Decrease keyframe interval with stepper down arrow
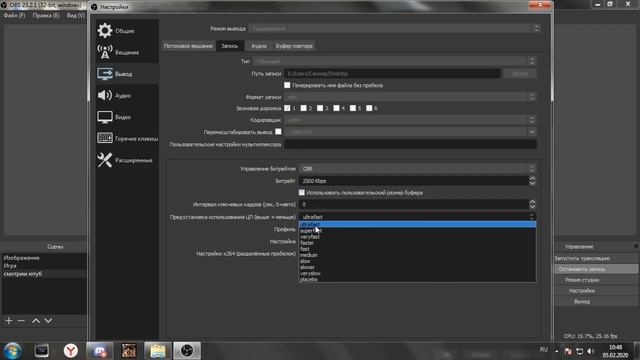The image size is (640, 360). click(532, 207)
